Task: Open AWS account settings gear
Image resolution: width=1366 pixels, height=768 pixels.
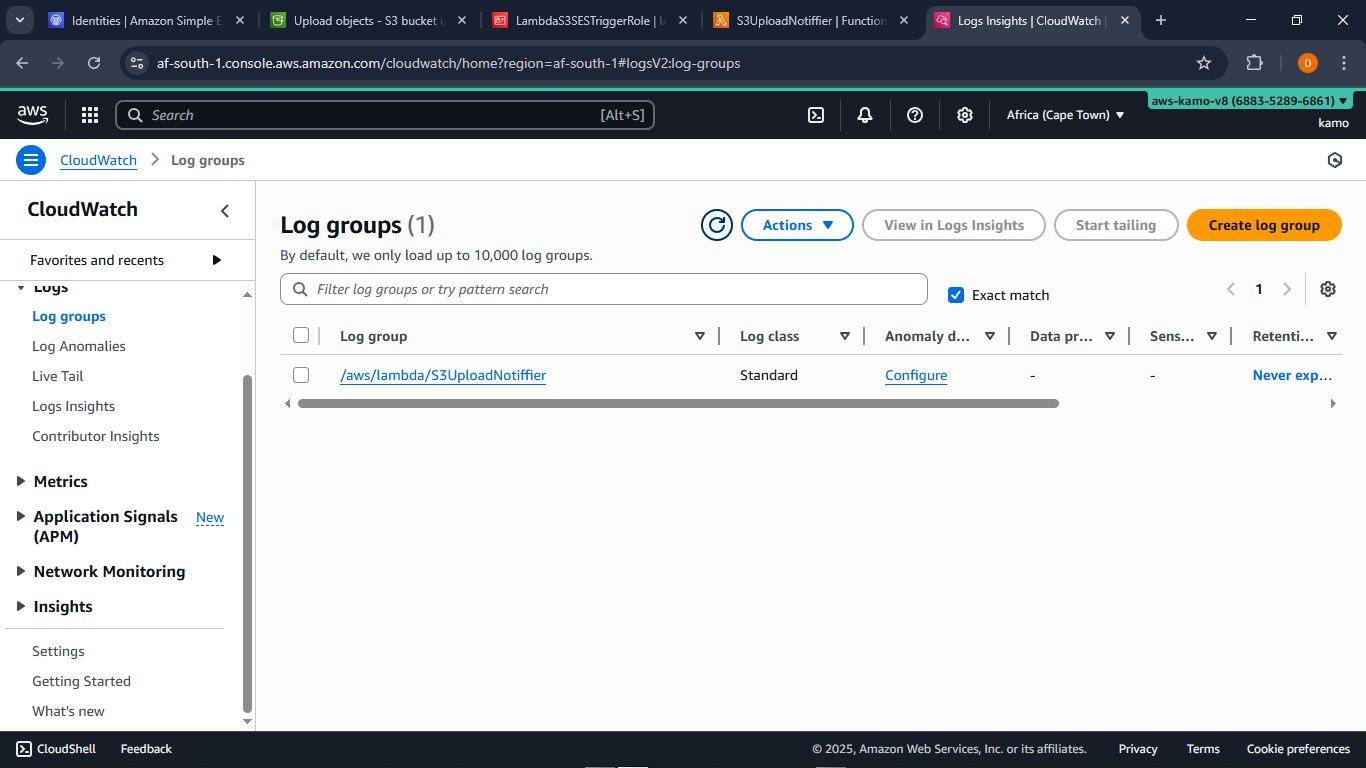Action: pyautogui.click(x=964, y=115)
